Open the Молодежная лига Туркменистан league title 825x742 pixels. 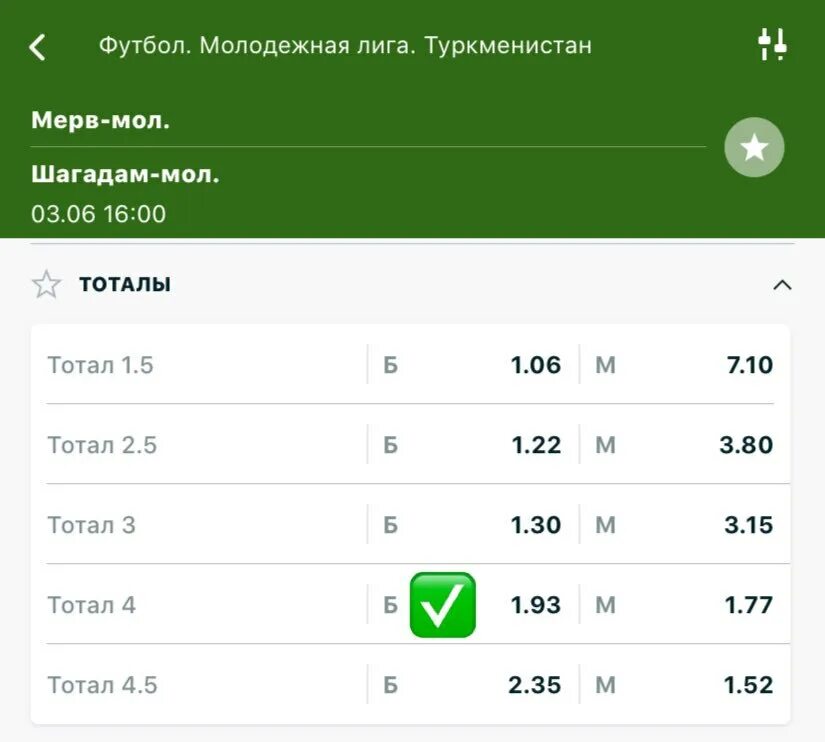tap(345, 46)
